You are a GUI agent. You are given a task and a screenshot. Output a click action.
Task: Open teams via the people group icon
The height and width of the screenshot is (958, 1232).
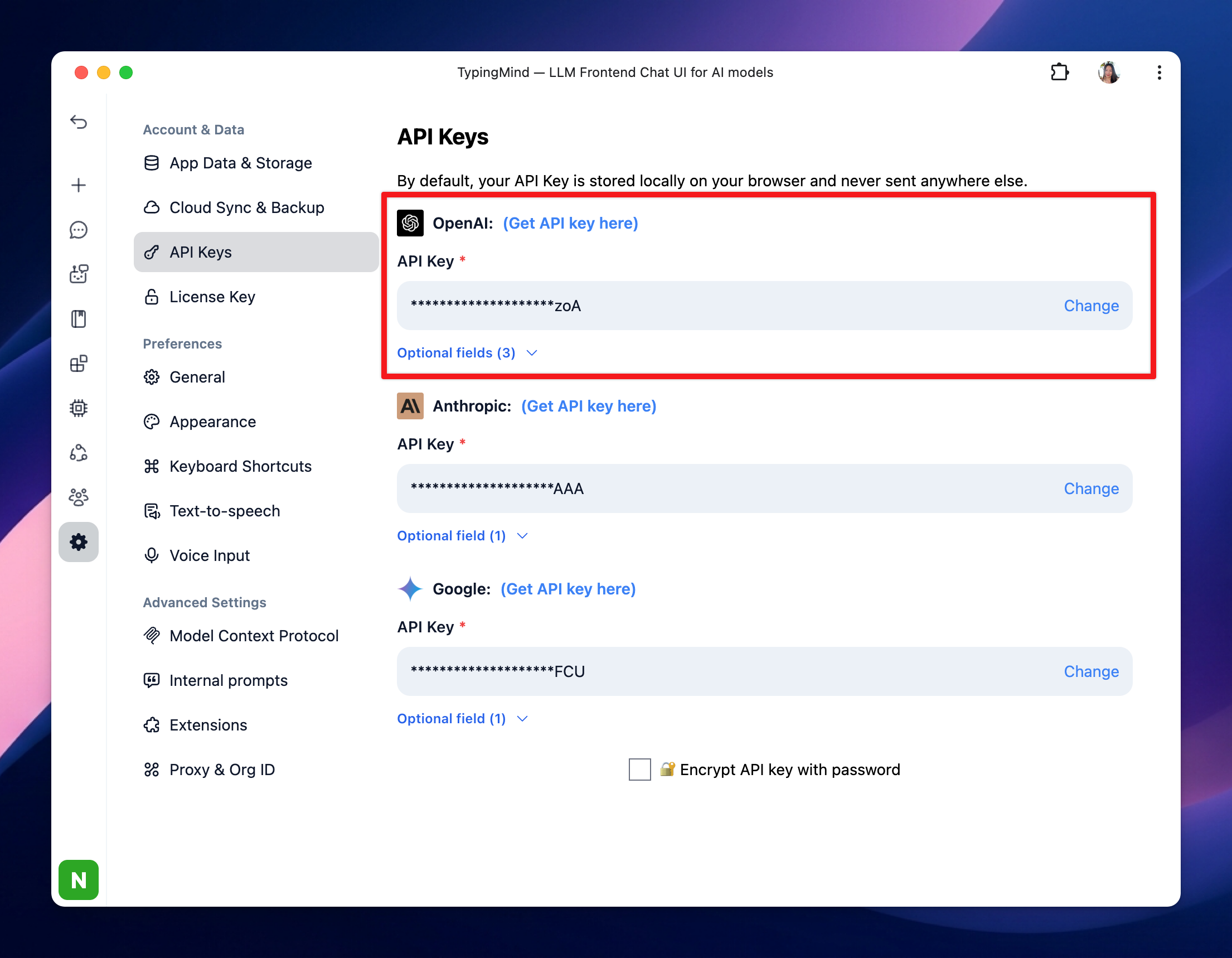79,497
